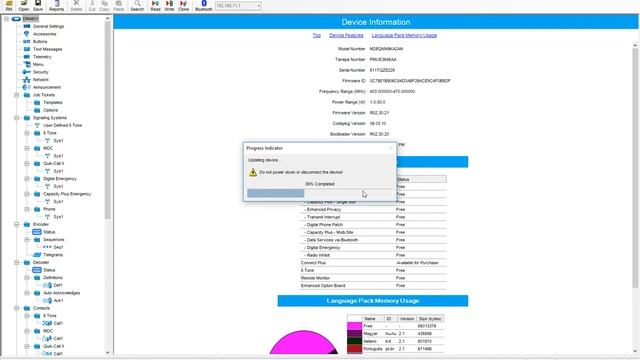Viewport: 640px width, 360px height.
Task: Click the Write device toolbar icon
Action: click(x=169, y=5)
